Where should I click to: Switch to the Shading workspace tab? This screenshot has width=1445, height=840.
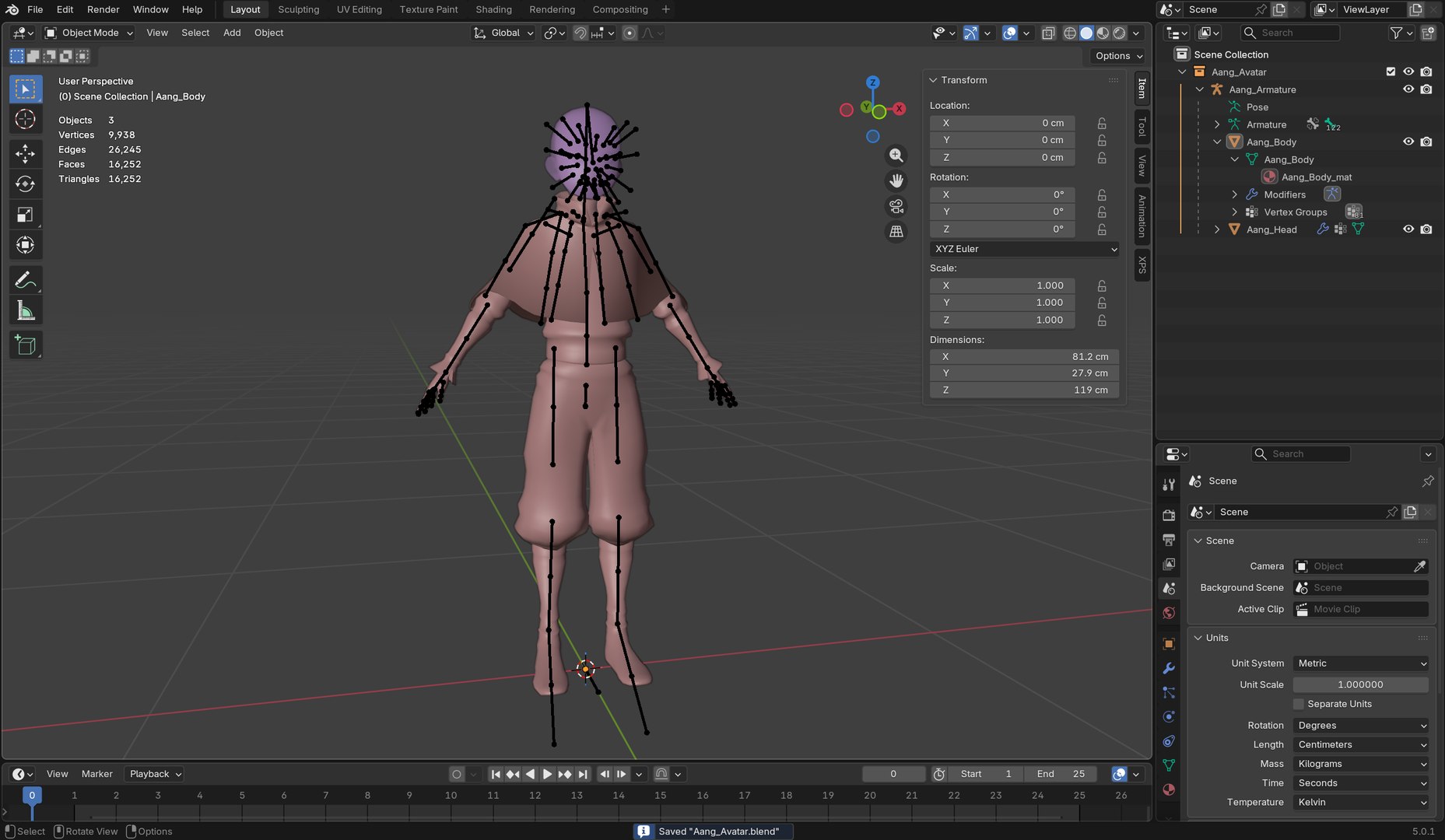click(x=493, y=9)
